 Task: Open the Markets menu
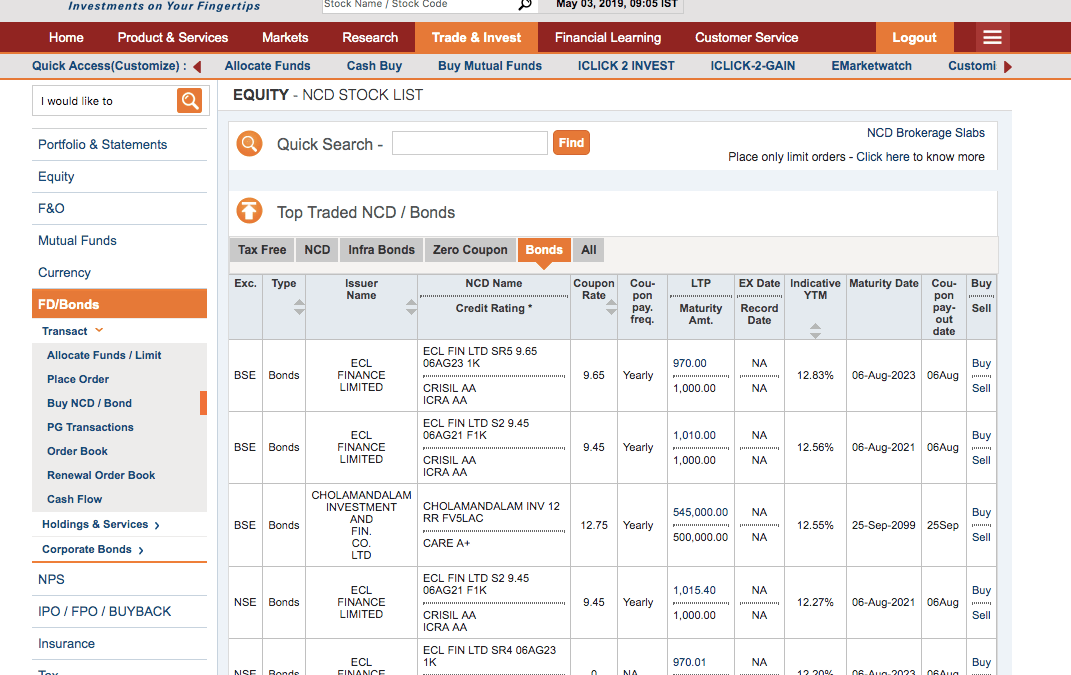(x=285, y=38)
